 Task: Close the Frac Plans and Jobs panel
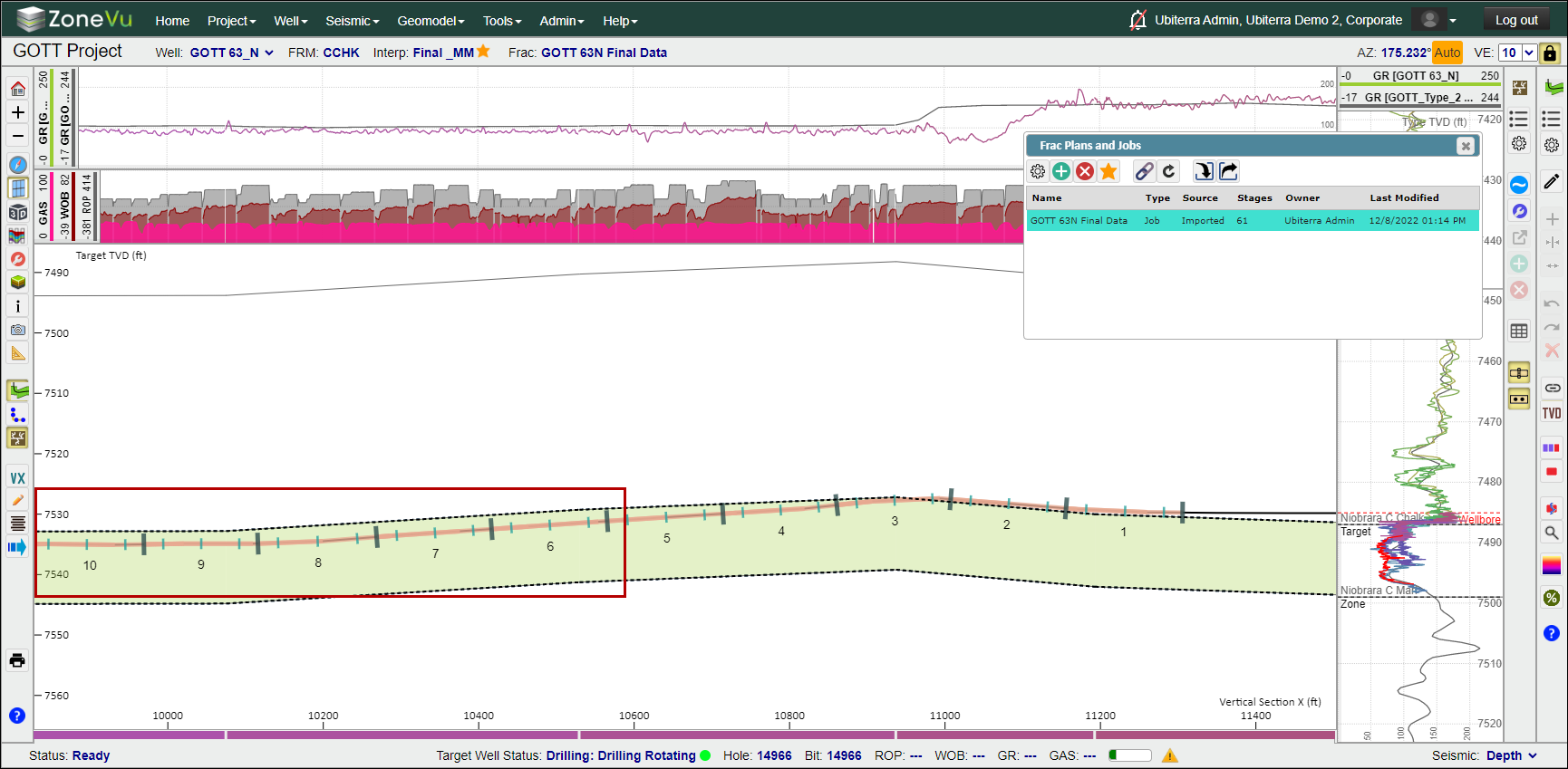(x=1466, y=146)
